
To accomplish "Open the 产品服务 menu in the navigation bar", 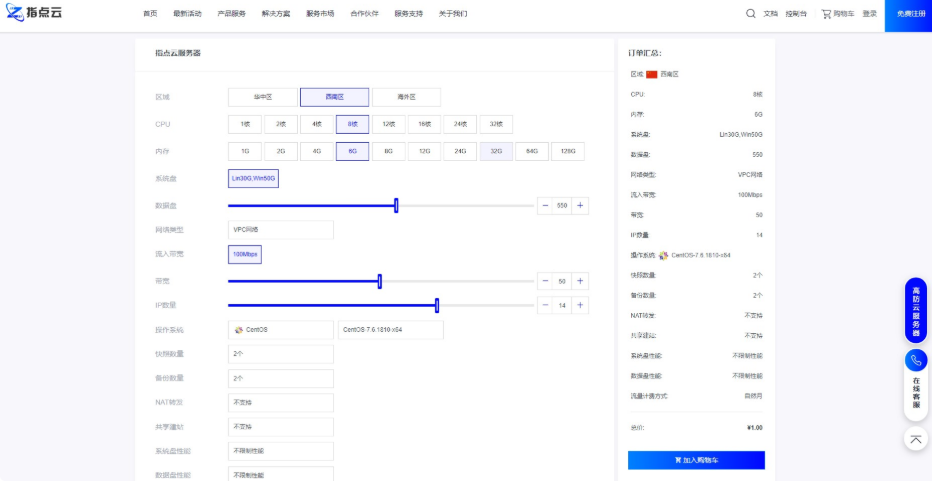I will click(x=232, y=14).
